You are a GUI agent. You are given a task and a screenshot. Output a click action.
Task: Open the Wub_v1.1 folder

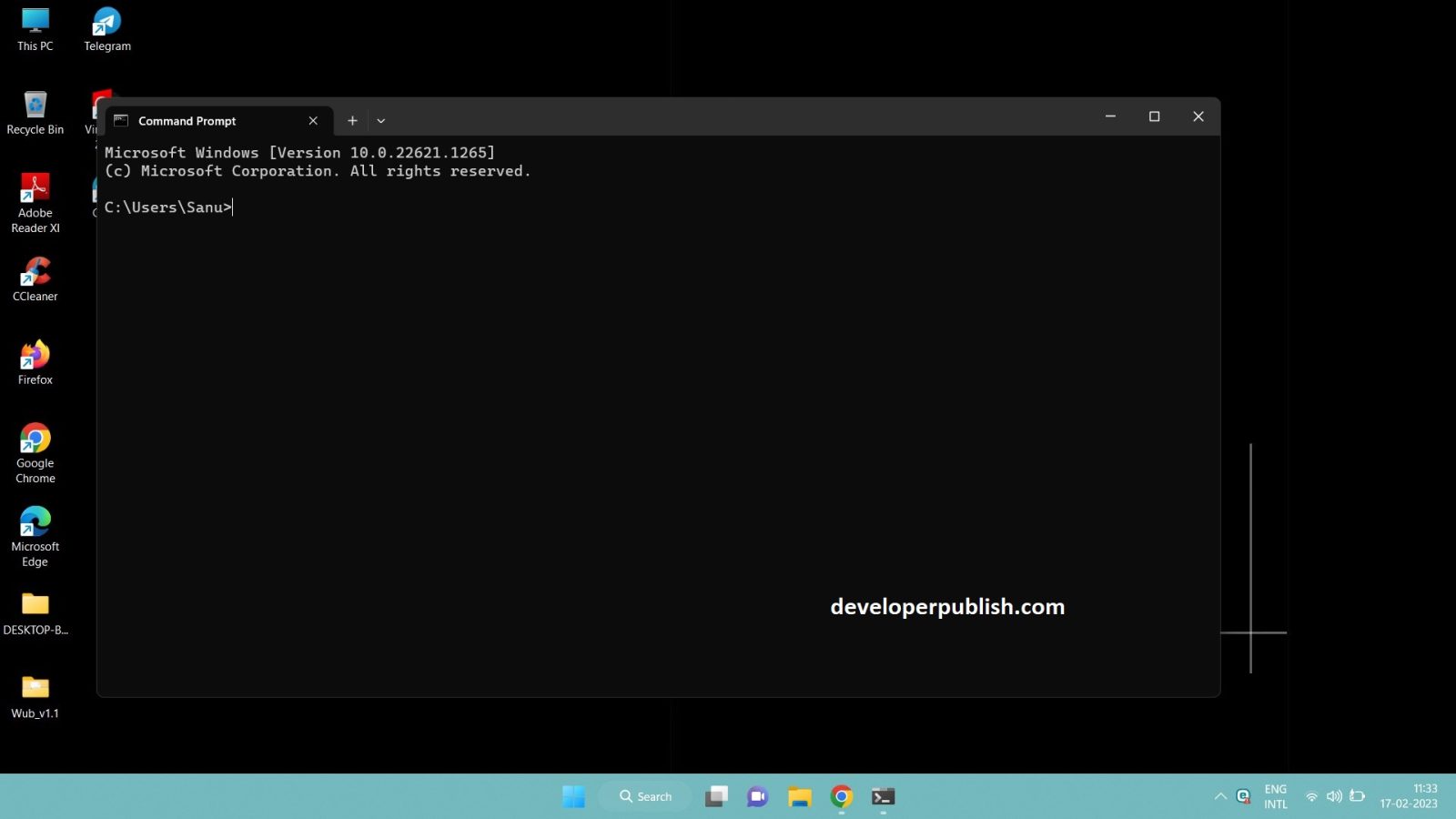(x=35, y=687)
